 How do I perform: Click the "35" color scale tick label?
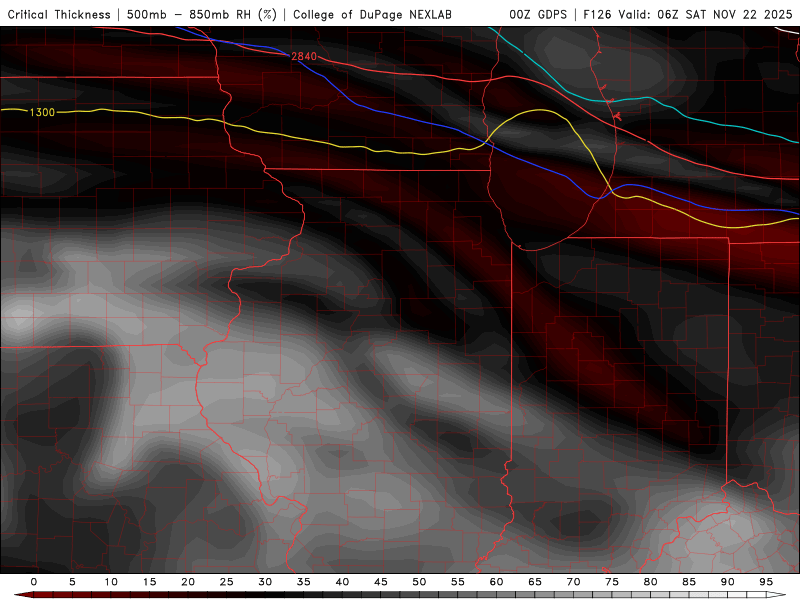click(304, 582)
